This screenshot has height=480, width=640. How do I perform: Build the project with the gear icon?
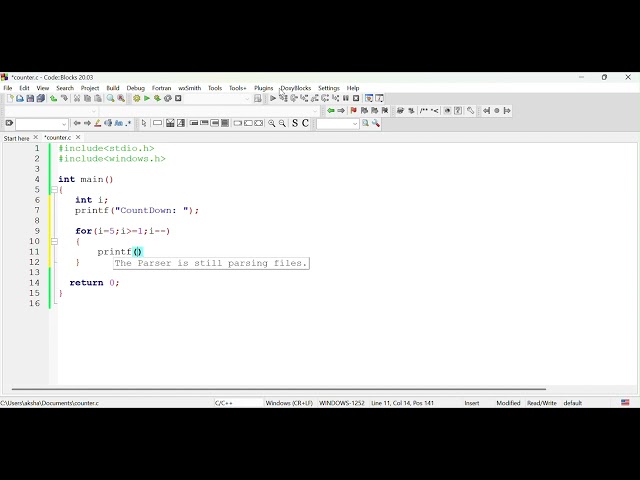pos(136,98)
